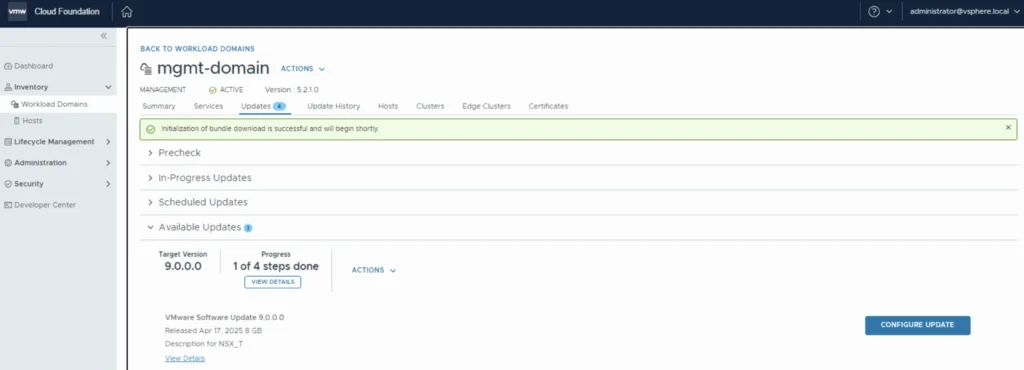Open the Clusters tab

[x=430, y=106]
